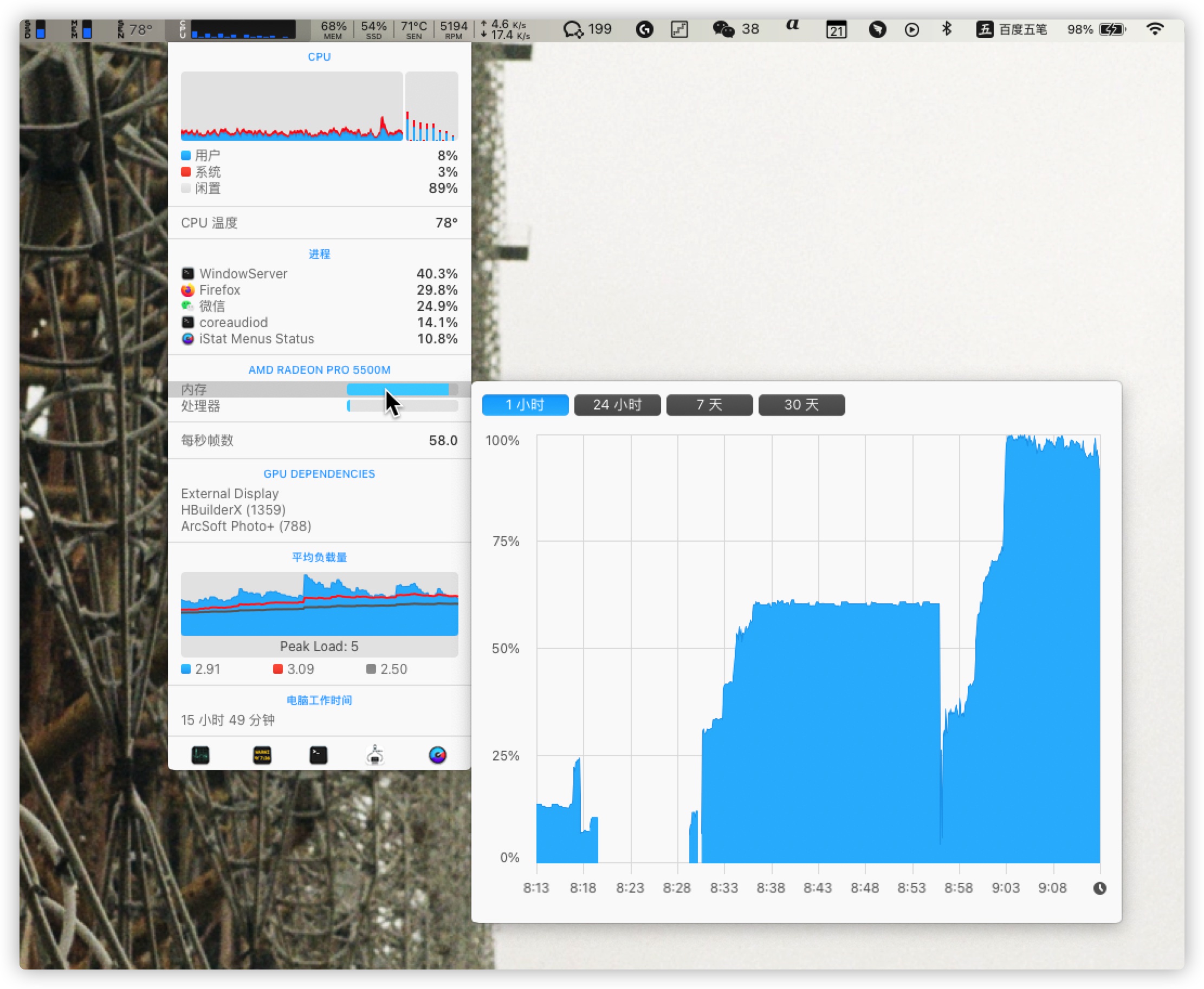The width and height of the screenshot is (1204, 989).
Task: Launch Terminal from the iStat footer
Action: (318, 755)
